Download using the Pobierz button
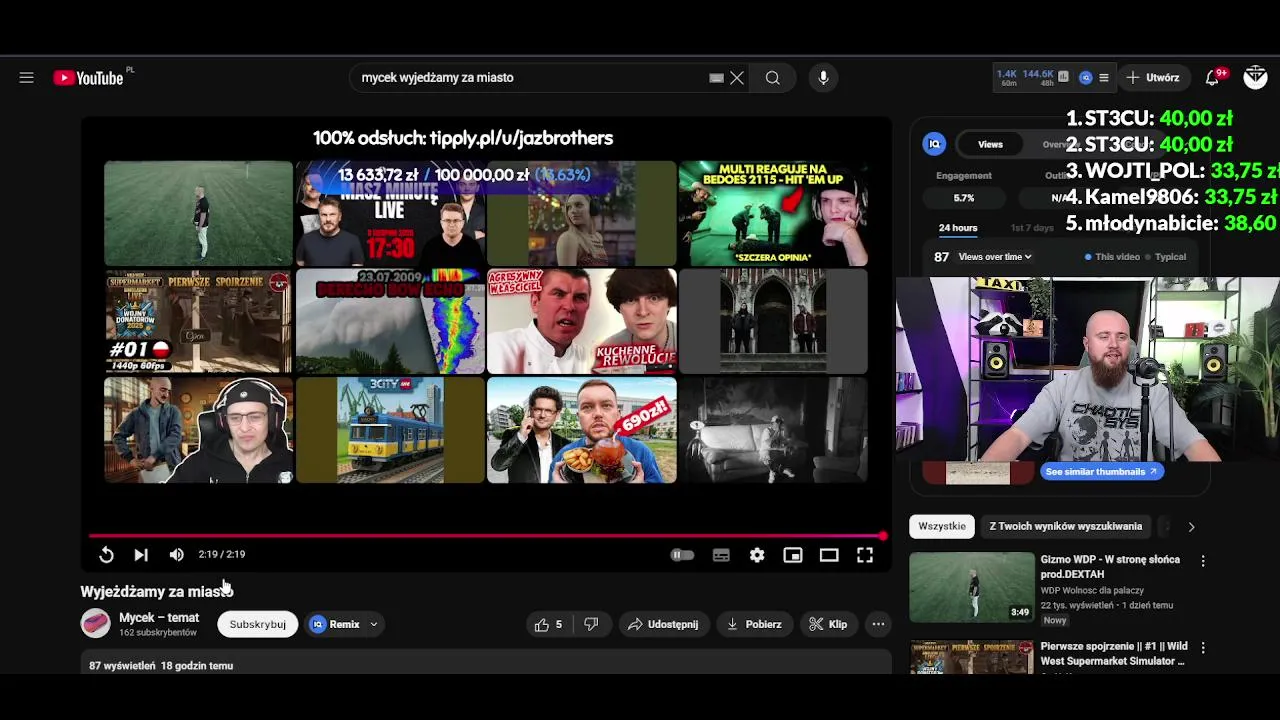Image resolution: width=1280 pixels, height=720 pixels. click(x=754, y=624)
